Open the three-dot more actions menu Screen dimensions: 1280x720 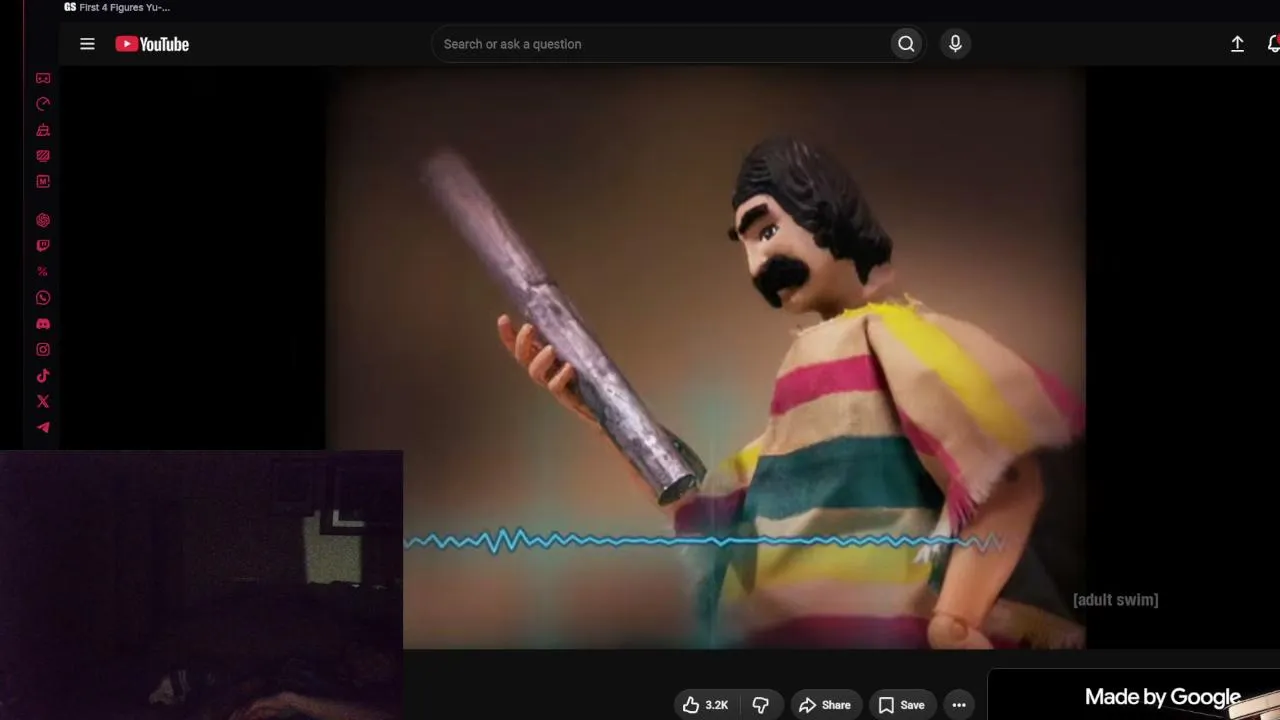tap(959, 705)
